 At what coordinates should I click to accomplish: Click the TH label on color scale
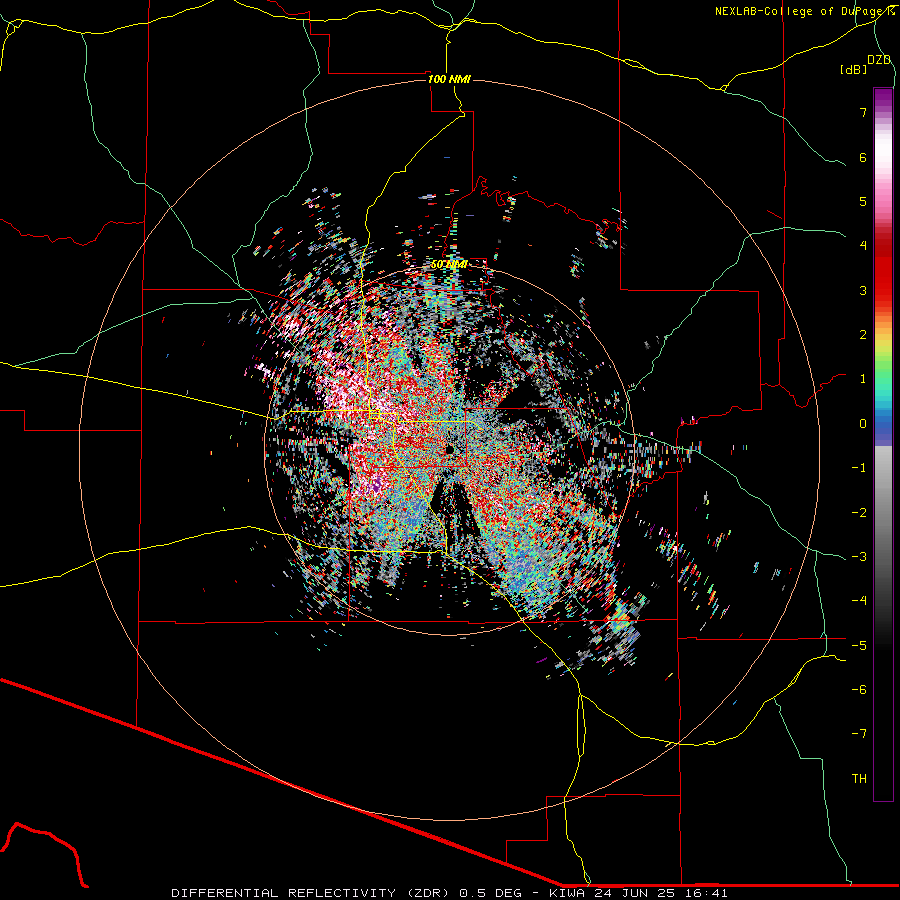859,779
